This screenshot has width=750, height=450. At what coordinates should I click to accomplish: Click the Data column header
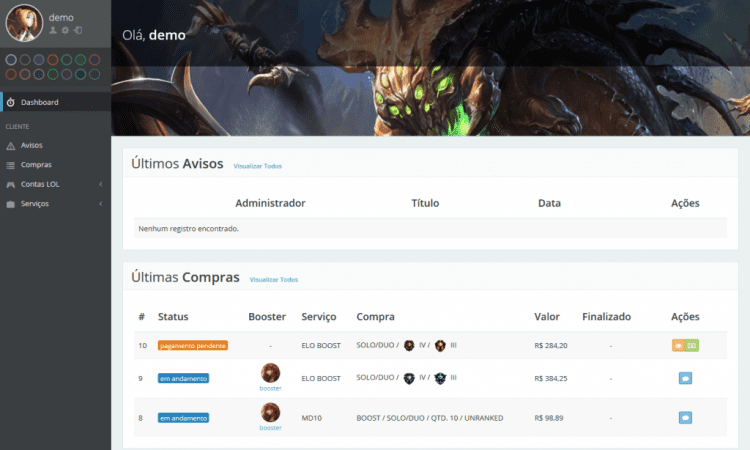[x=549, y=203]
